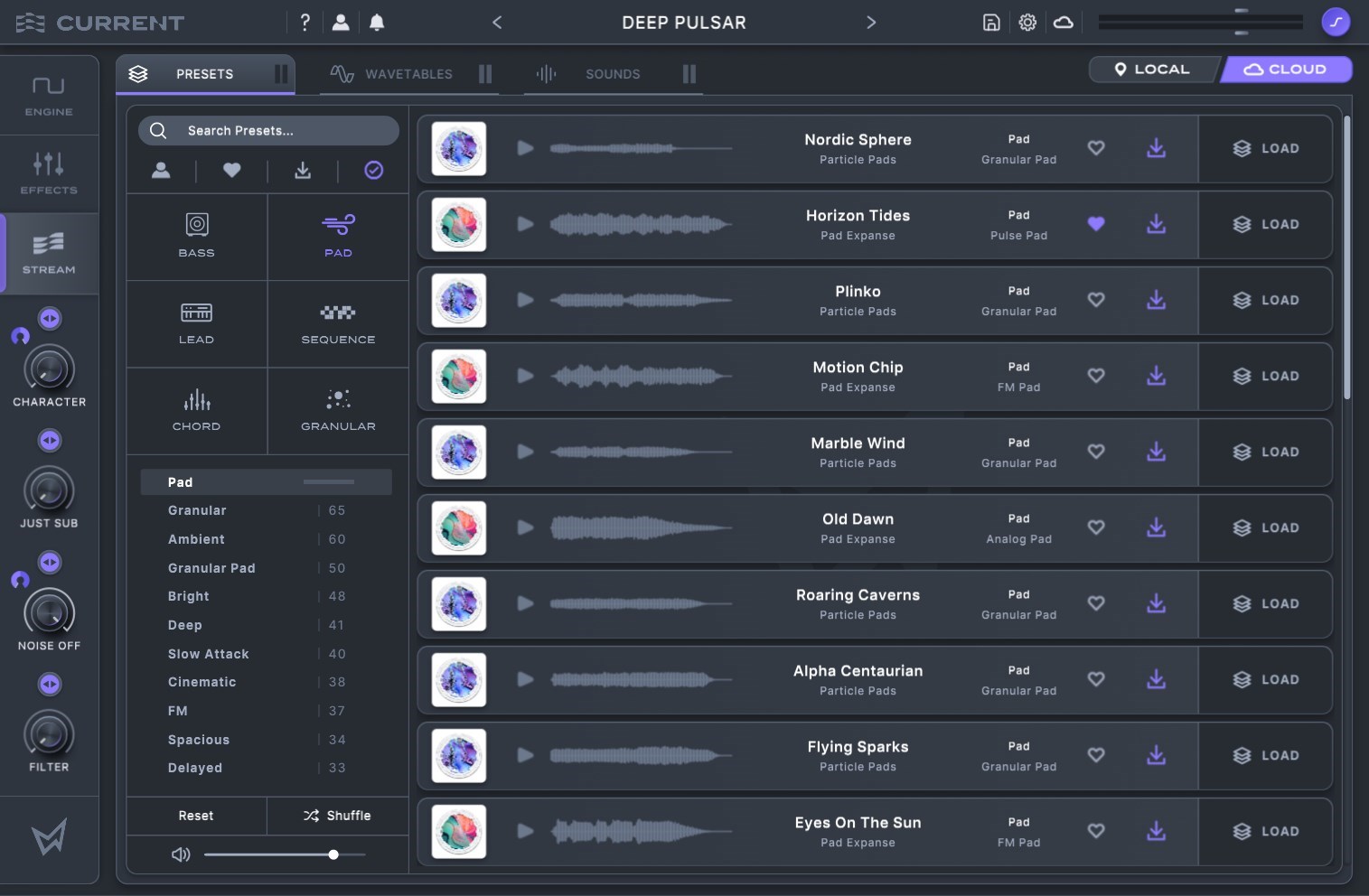Click the notifications bell icon
The height and width of the screenshot is (896, 1369).
(377, 23)
